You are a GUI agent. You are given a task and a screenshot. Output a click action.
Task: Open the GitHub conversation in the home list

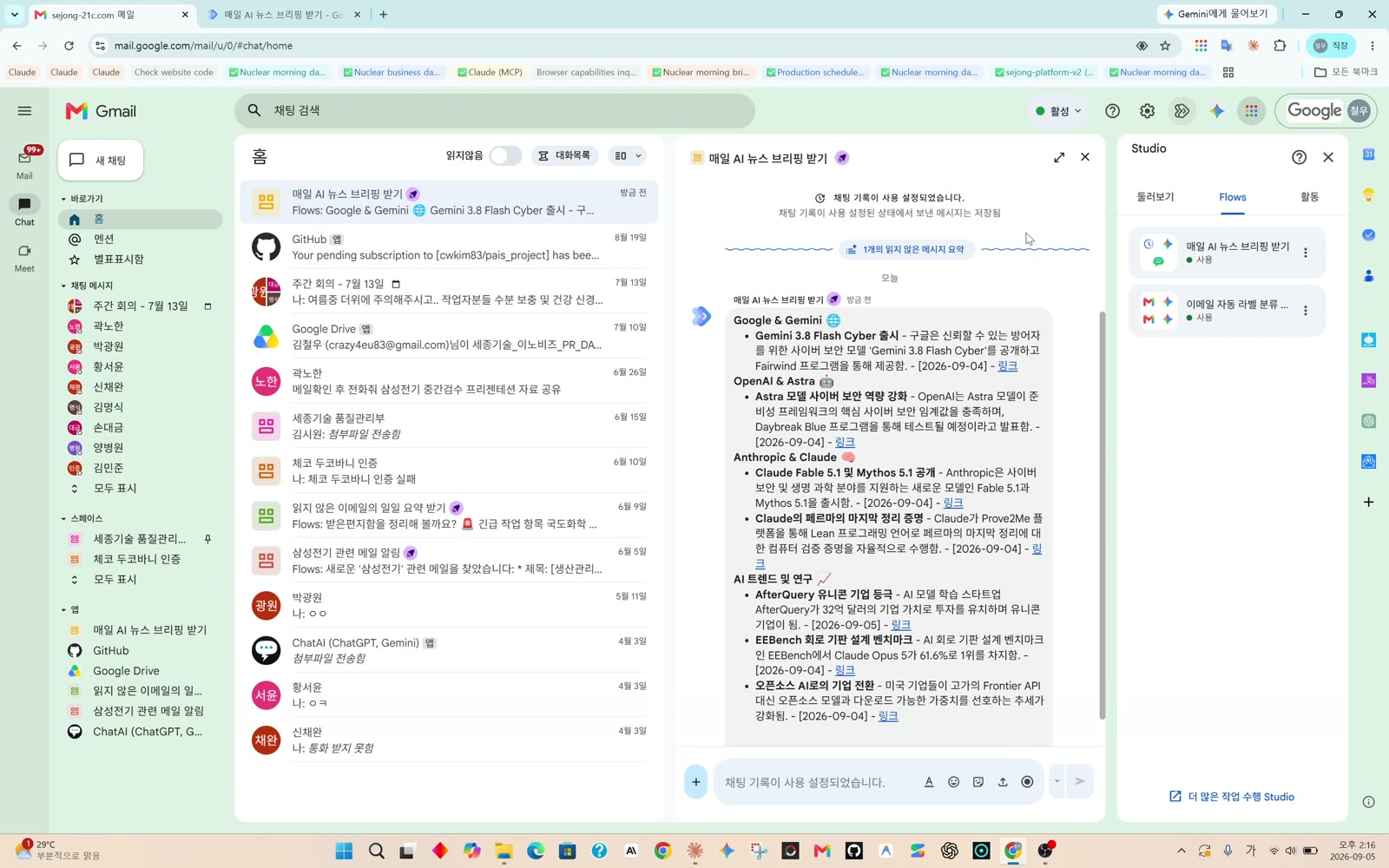[449, 247]
